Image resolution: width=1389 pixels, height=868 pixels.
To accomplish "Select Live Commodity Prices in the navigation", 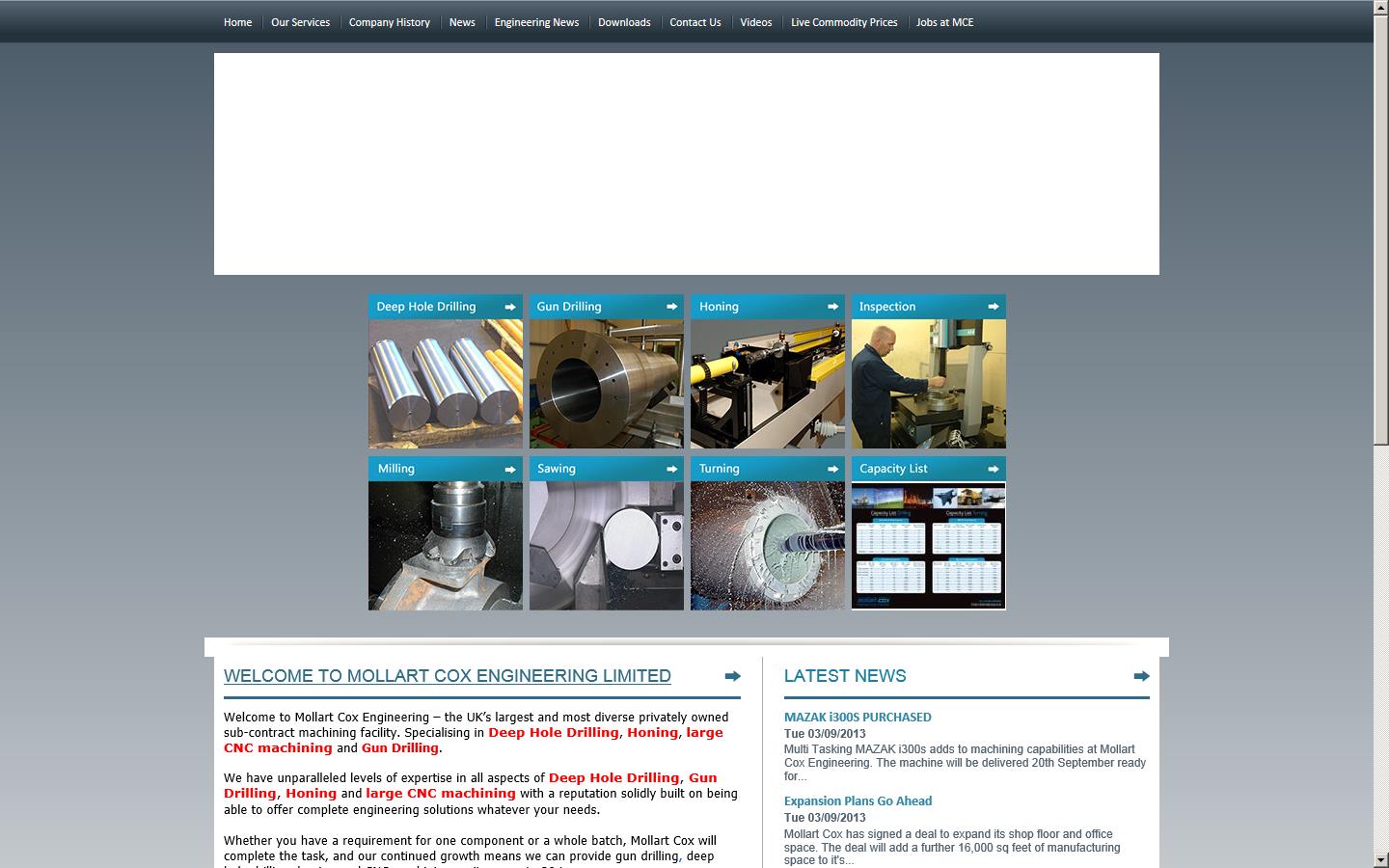I will coord(844,21).
